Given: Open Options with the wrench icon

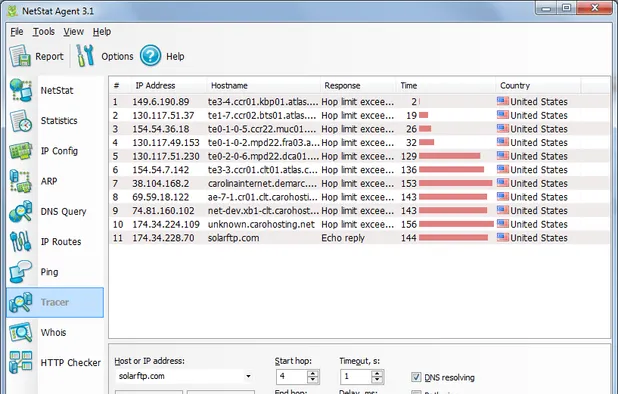Looking at the screenshot, I should click(x=85, y=56).
